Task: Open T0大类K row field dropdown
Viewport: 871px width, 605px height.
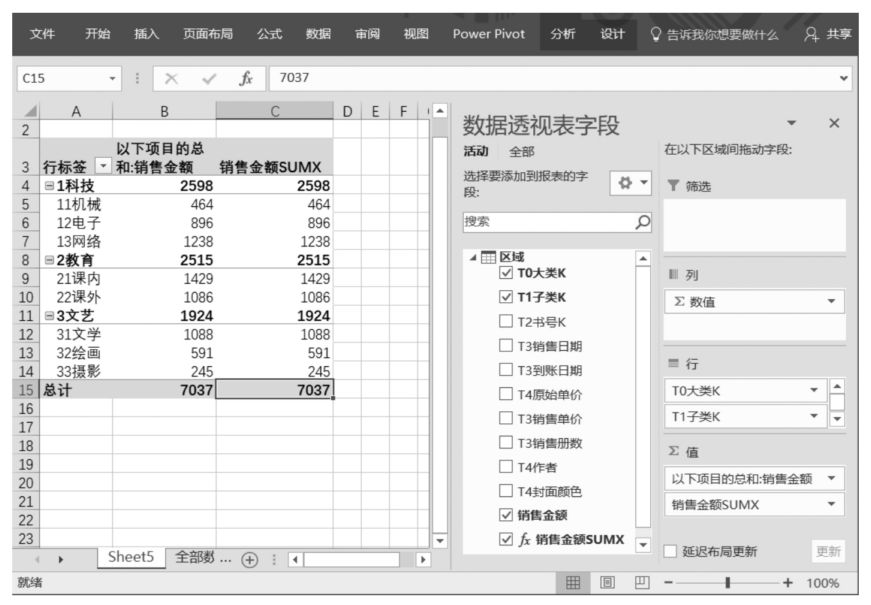Action: [x=814, y=391]
